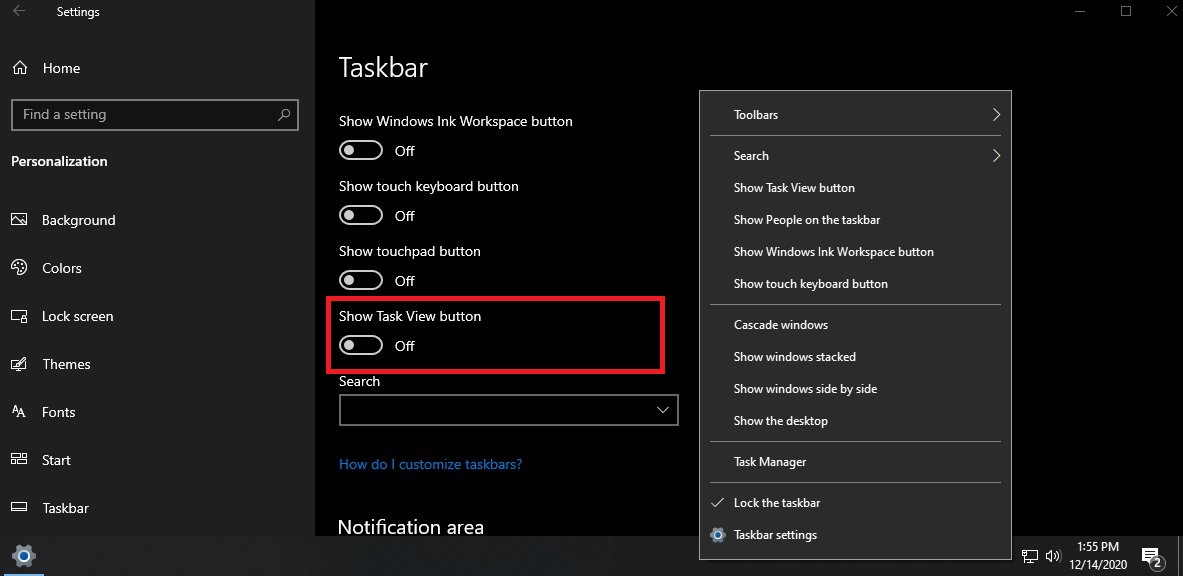Go to Lock screen settings
This screenshot has height=576, width=1183.
[x=62, y=316]
